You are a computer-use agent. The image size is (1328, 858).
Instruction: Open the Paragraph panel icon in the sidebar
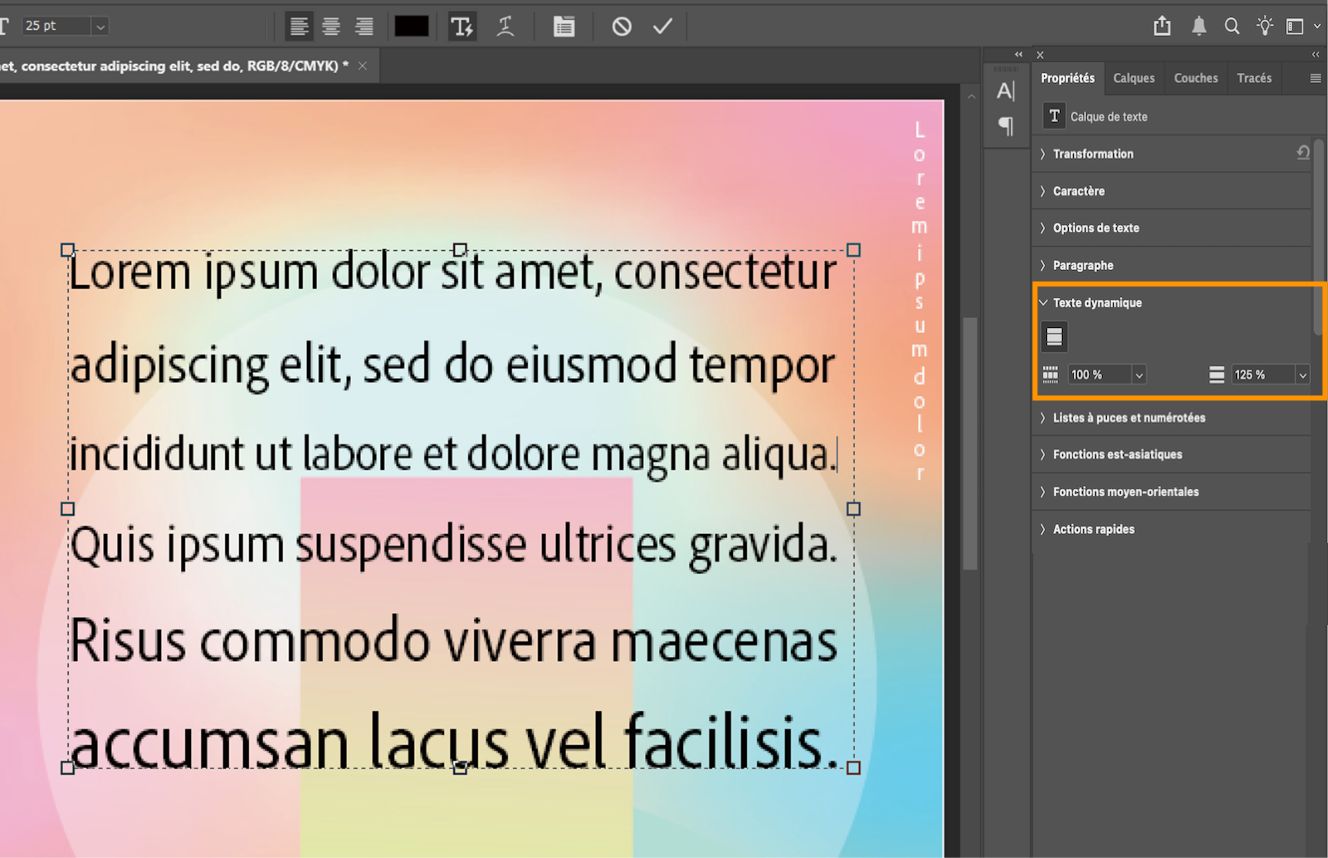tap(1005, 127)
